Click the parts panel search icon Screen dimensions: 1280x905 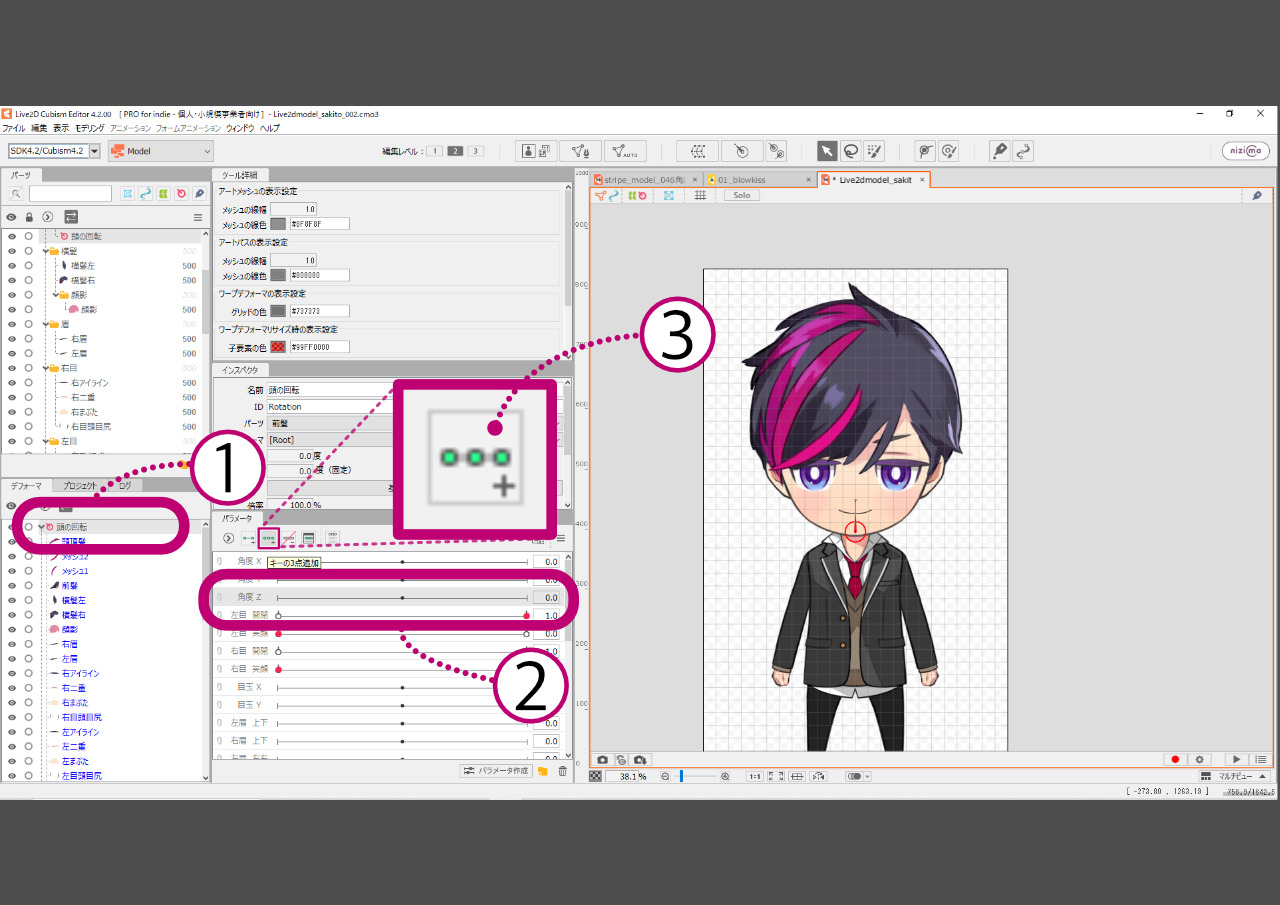point(16,193)
